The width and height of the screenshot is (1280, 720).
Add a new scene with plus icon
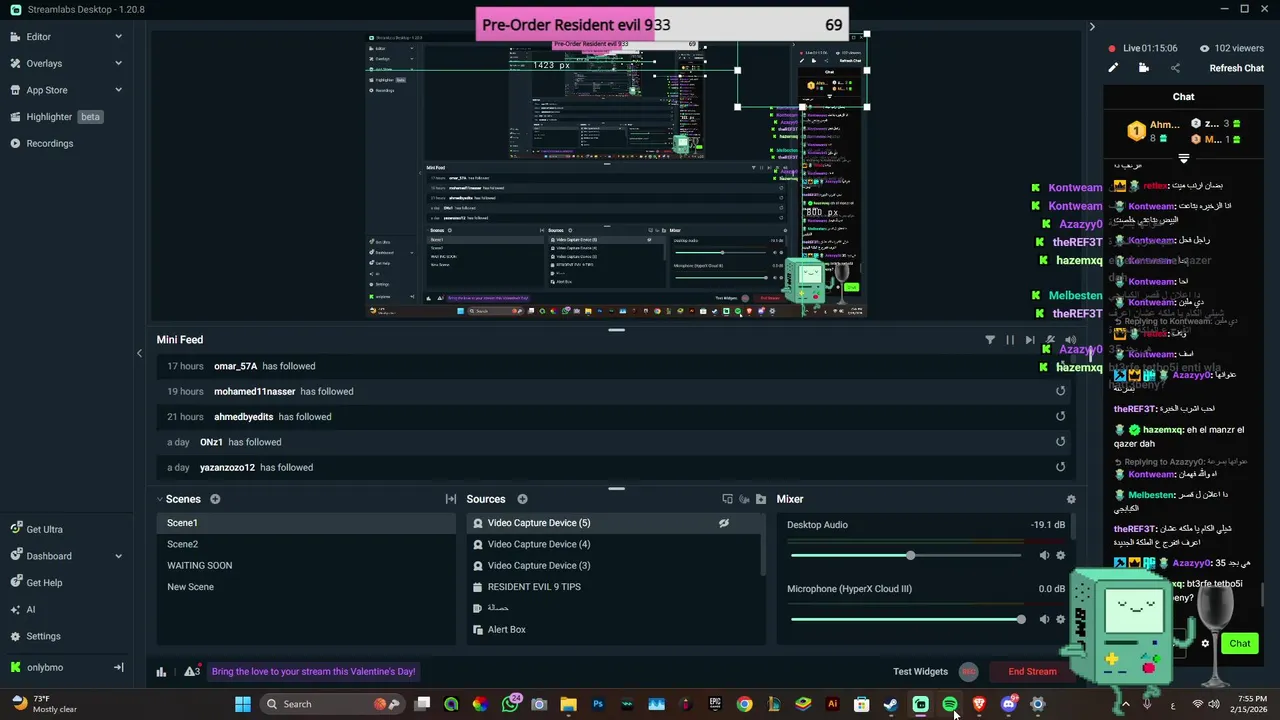tap(215, 499)
